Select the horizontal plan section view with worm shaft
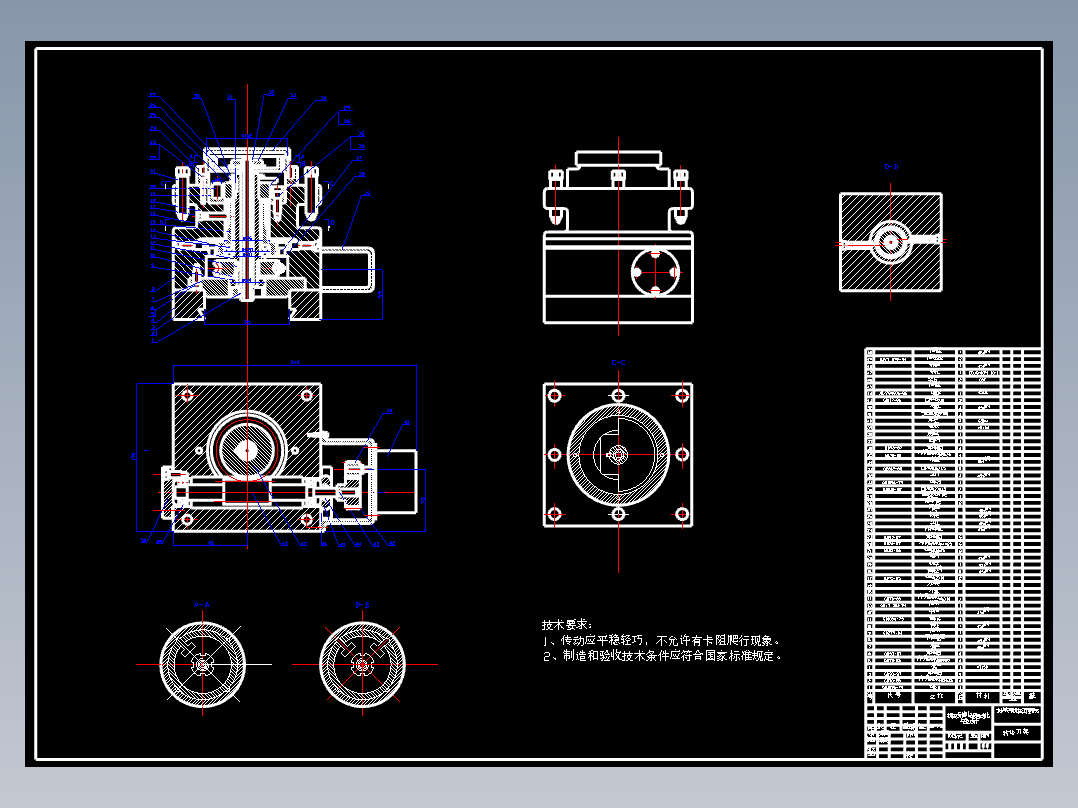This screenshot has height=808, width=1078. 289,457
